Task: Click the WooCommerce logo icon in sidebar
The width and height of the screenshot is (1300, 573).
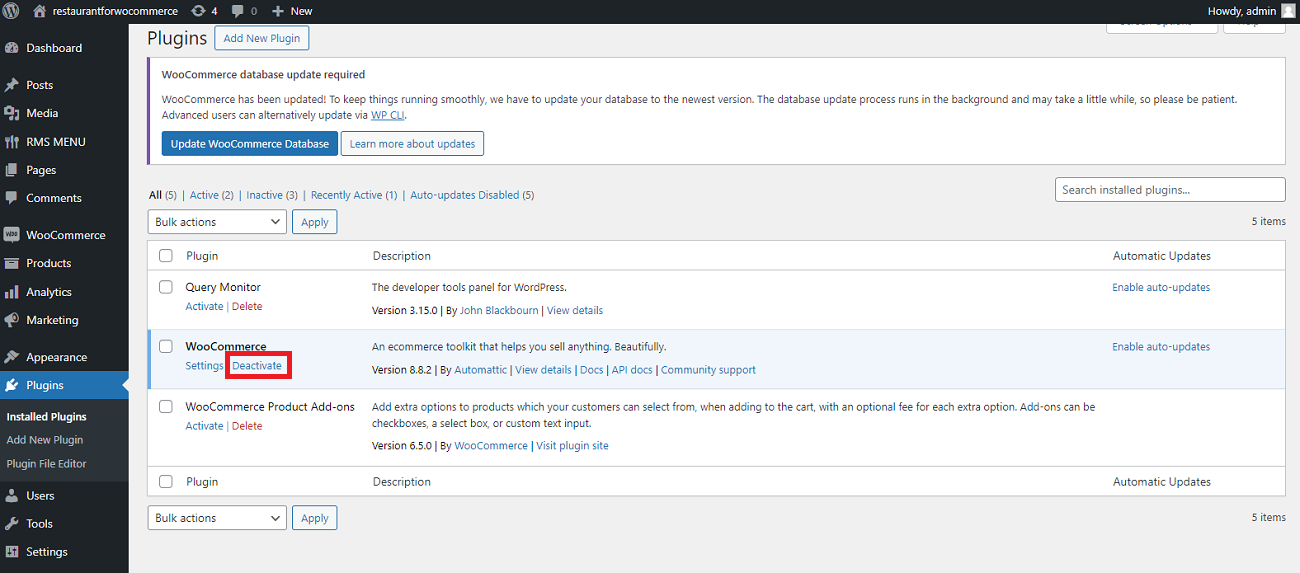Action: [12, 235]
